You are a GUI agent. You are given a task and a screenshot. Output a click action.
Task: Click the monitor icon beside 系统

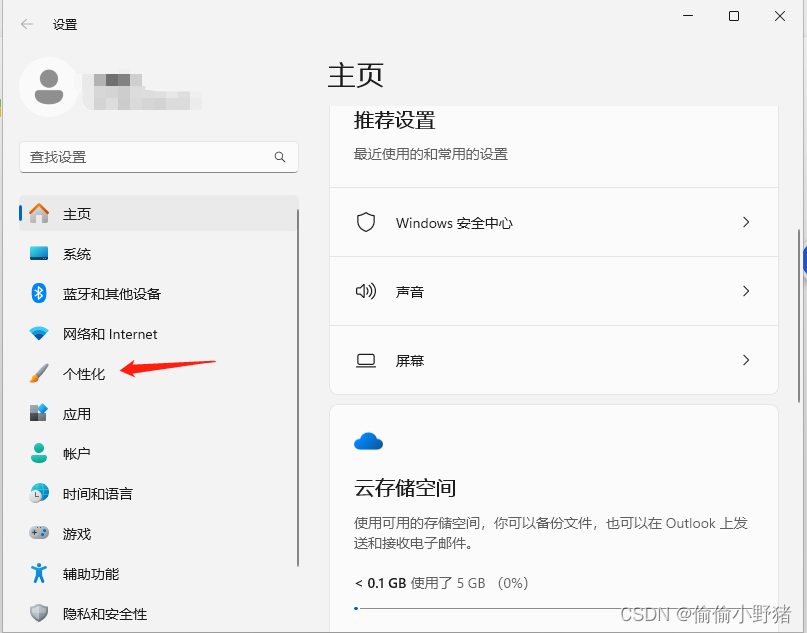39,253
